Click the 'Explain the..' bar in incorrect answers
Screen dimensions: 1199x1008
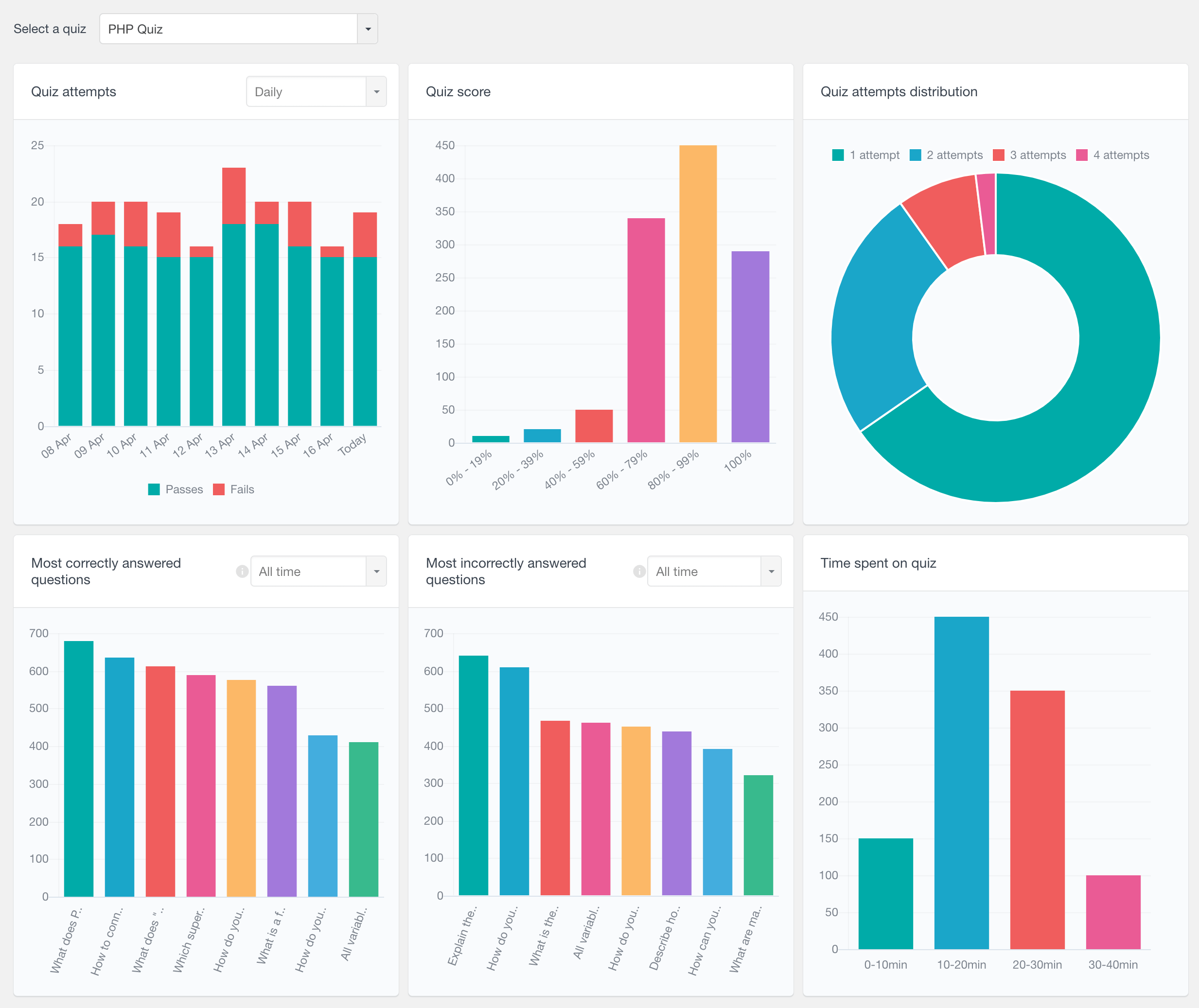[x=474, y=775]
